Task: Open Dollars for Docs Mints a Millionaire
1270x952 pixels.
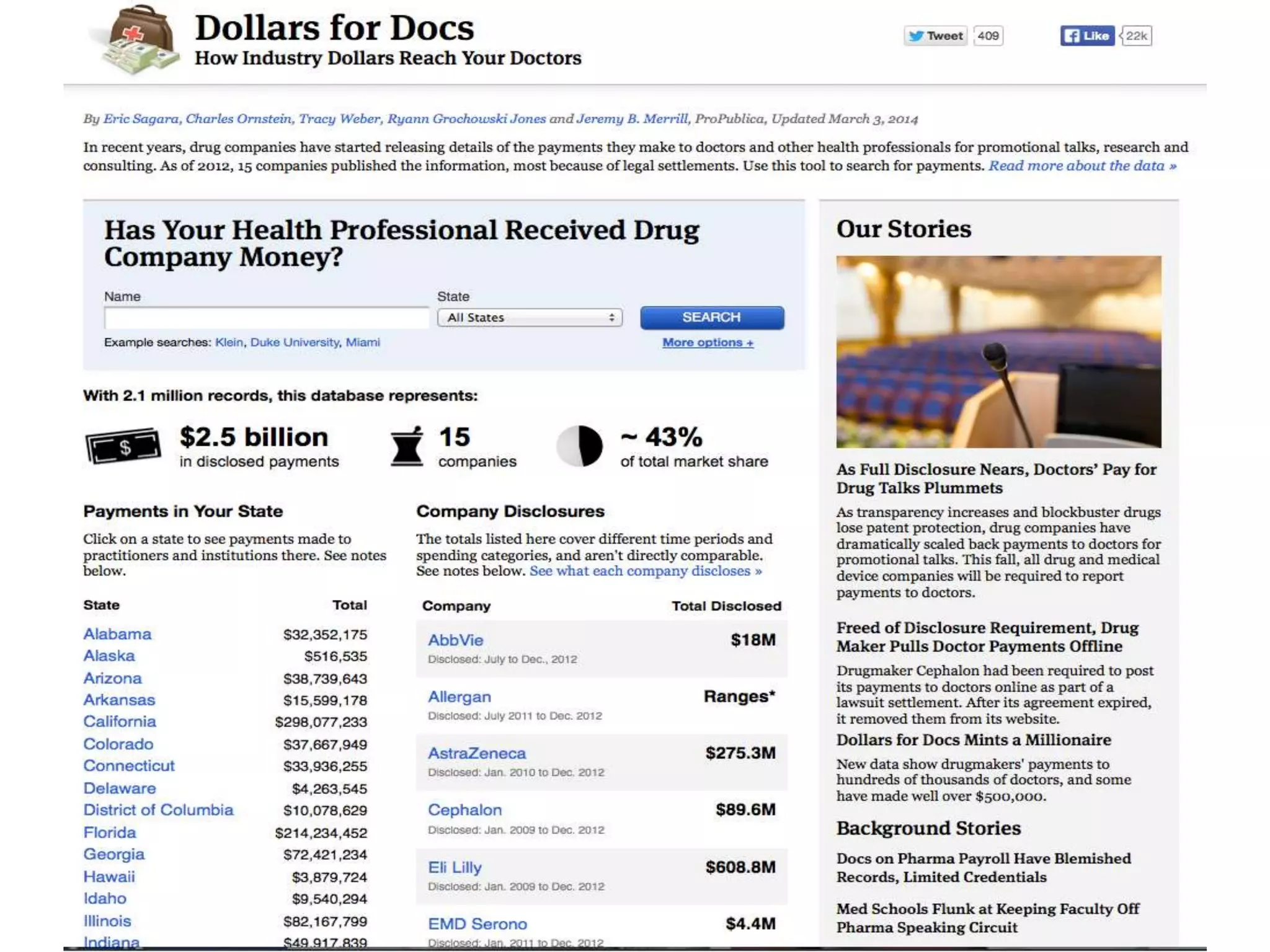Action: (x=973, y=740)
